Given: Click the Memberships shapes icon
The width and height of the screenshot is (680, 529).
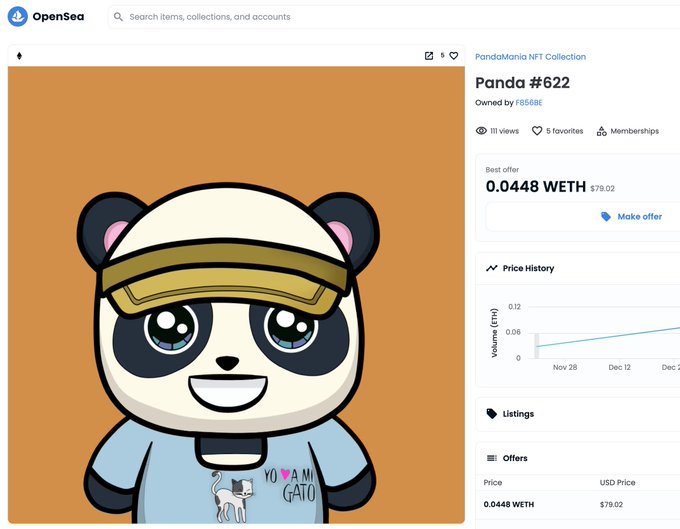Looking at the screenshot, I should pos(602,131).
